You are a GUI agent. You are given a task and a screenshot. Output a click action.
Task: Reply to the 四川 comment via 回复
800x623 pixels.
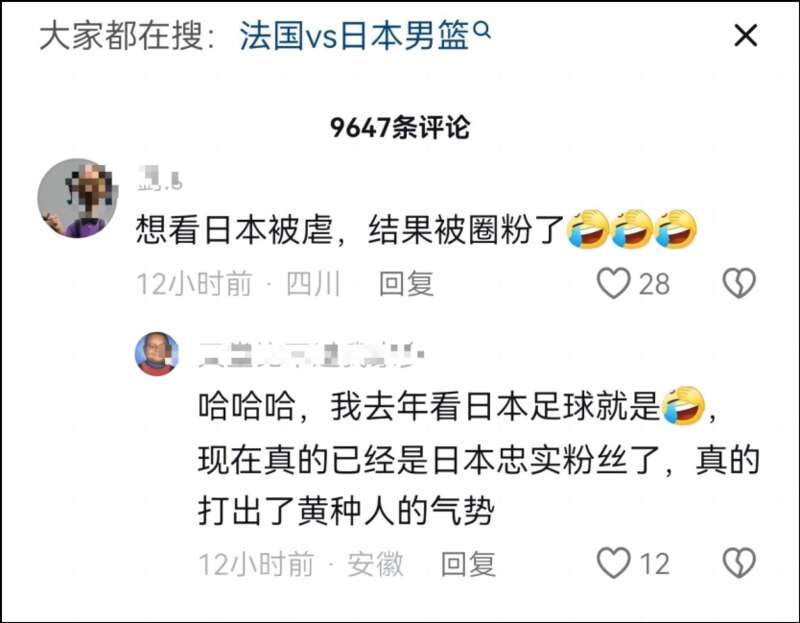(407, 284)
